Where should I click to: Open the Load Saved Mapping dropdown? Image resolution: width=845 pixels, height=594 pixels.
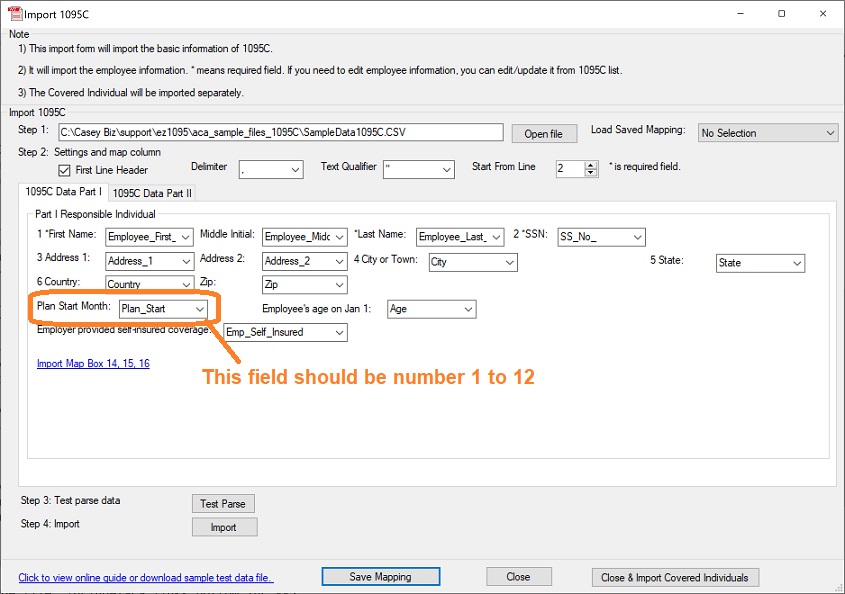click(x=767, y=133)
